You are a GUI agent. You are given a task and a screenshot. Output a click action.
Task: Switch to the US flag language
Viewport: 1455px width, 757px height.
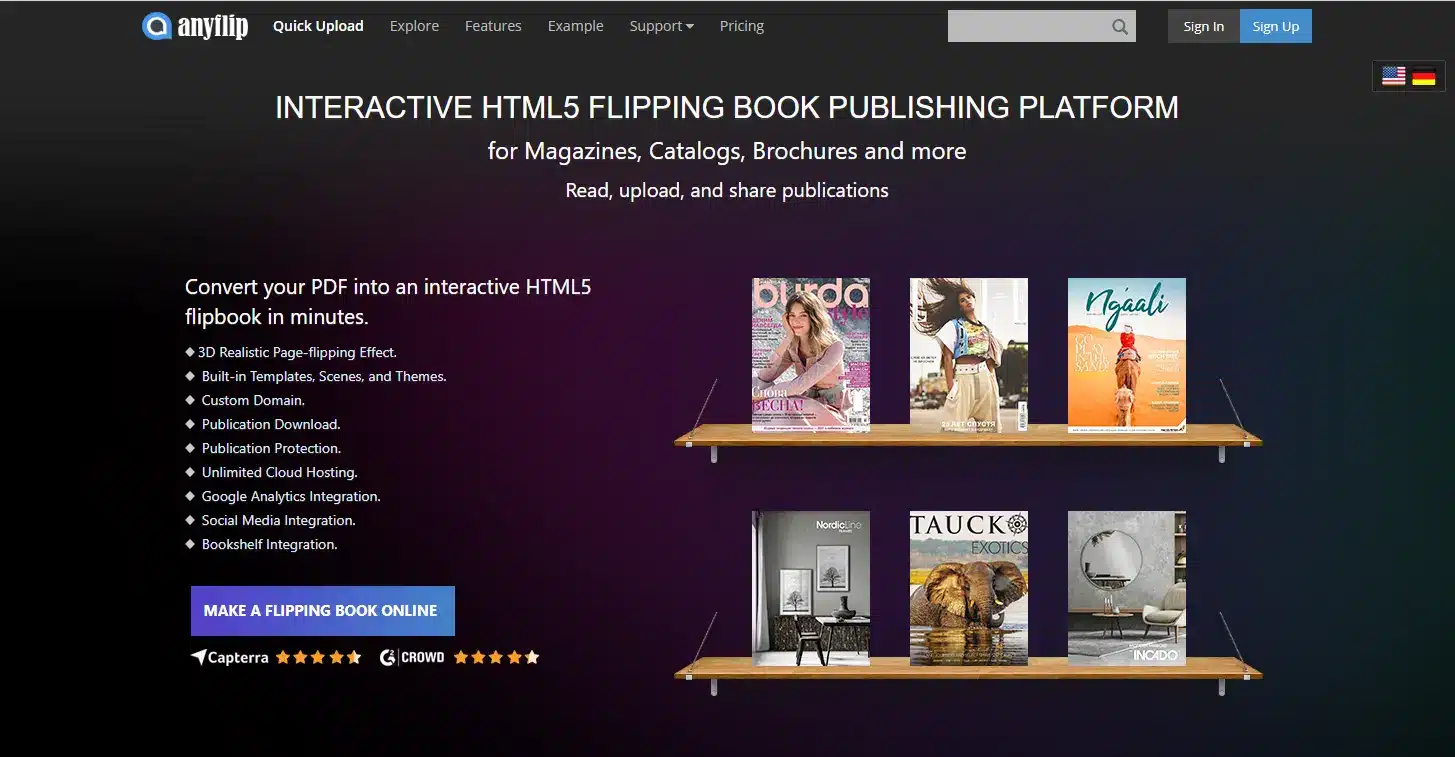[1394, 76]
